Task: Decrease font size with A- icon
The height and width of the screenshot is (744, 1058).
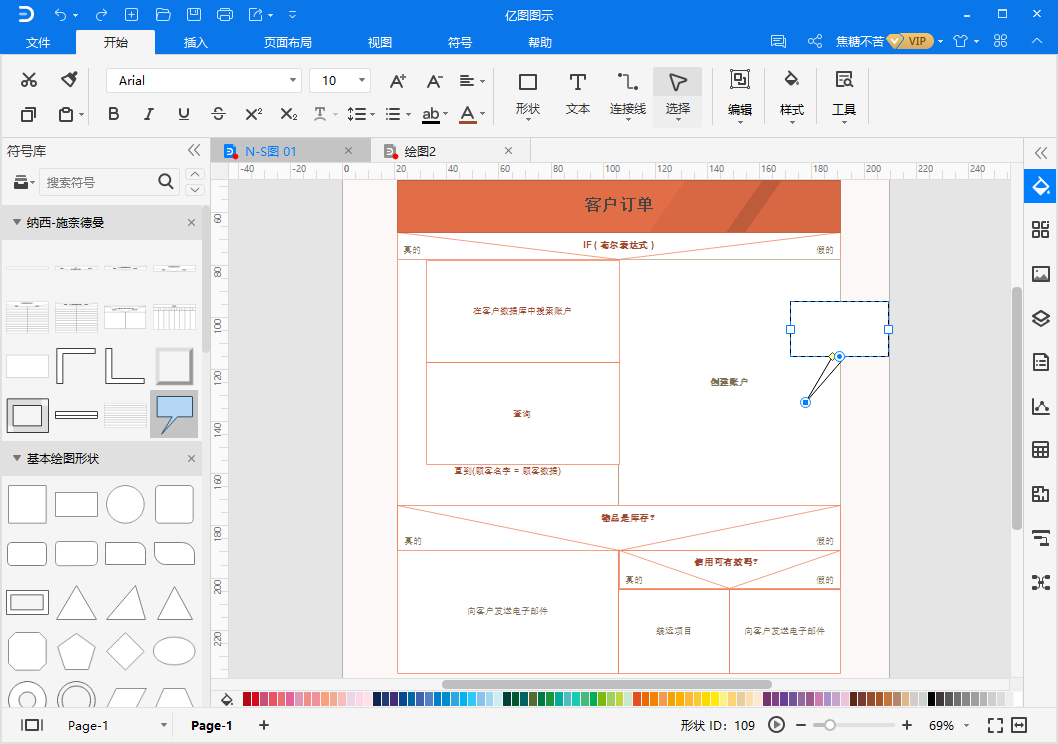Action: click(x=435, y=81)
